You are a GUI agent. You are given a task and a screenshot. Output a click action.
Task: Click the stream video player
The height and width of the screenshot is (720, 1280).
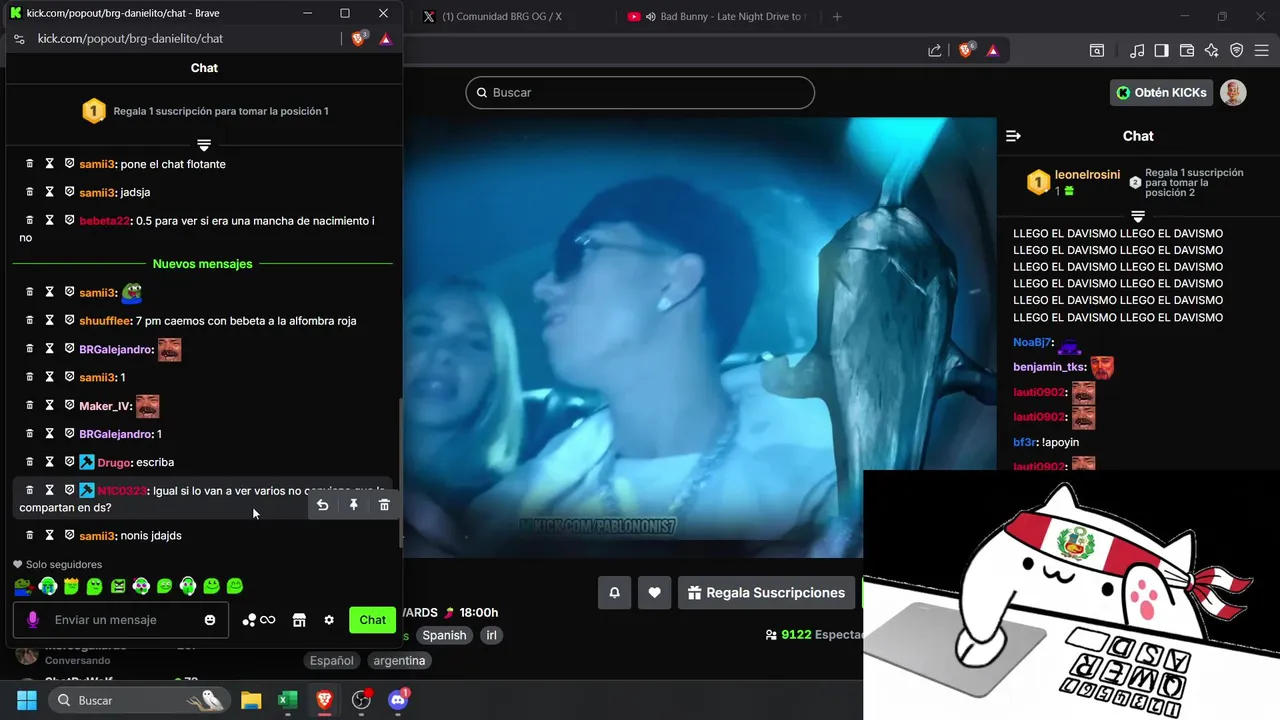point(700,337)
